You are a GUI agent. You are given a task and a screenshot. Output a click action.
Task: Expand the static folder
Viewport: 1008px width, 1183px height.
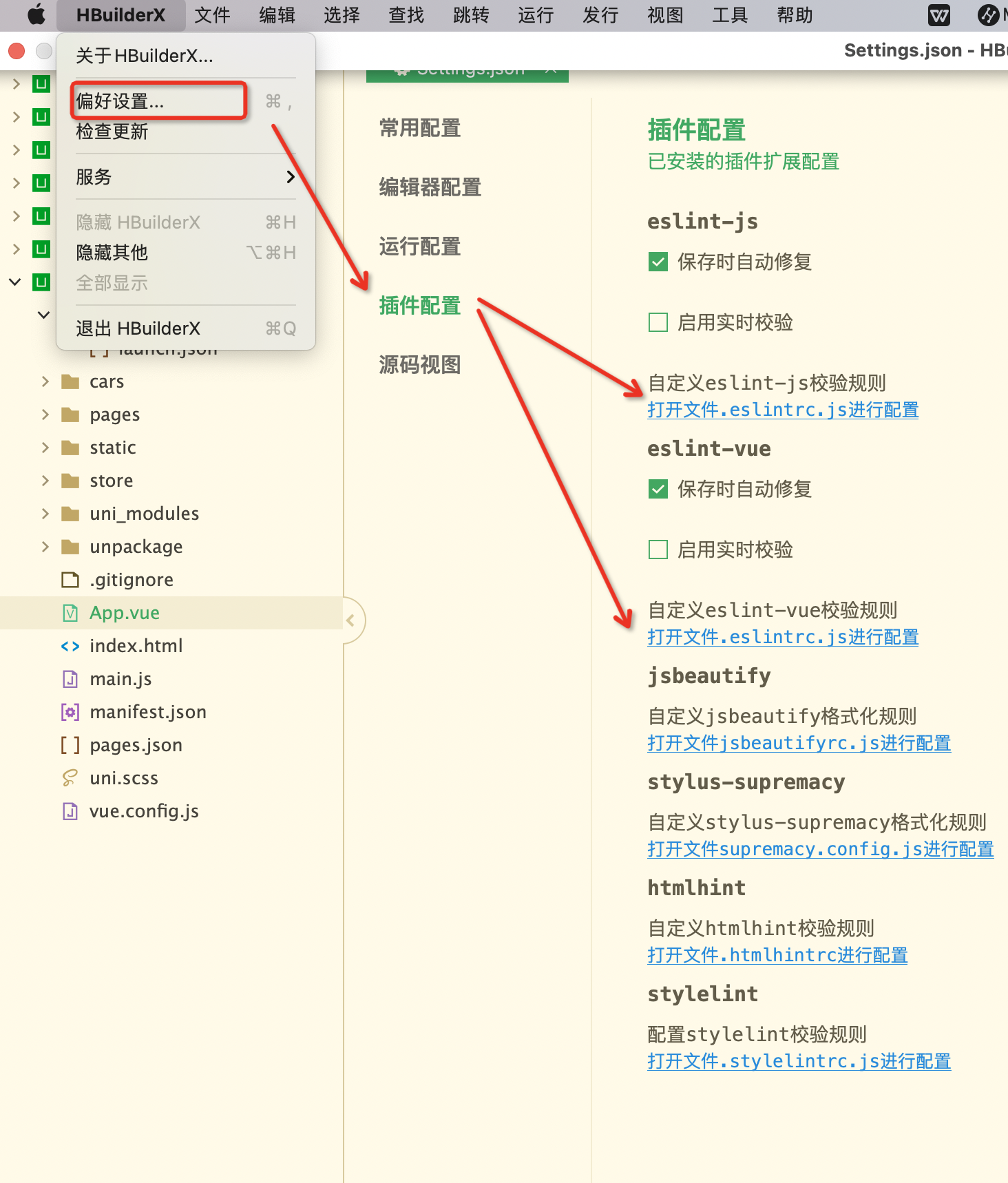pos(45,448)
